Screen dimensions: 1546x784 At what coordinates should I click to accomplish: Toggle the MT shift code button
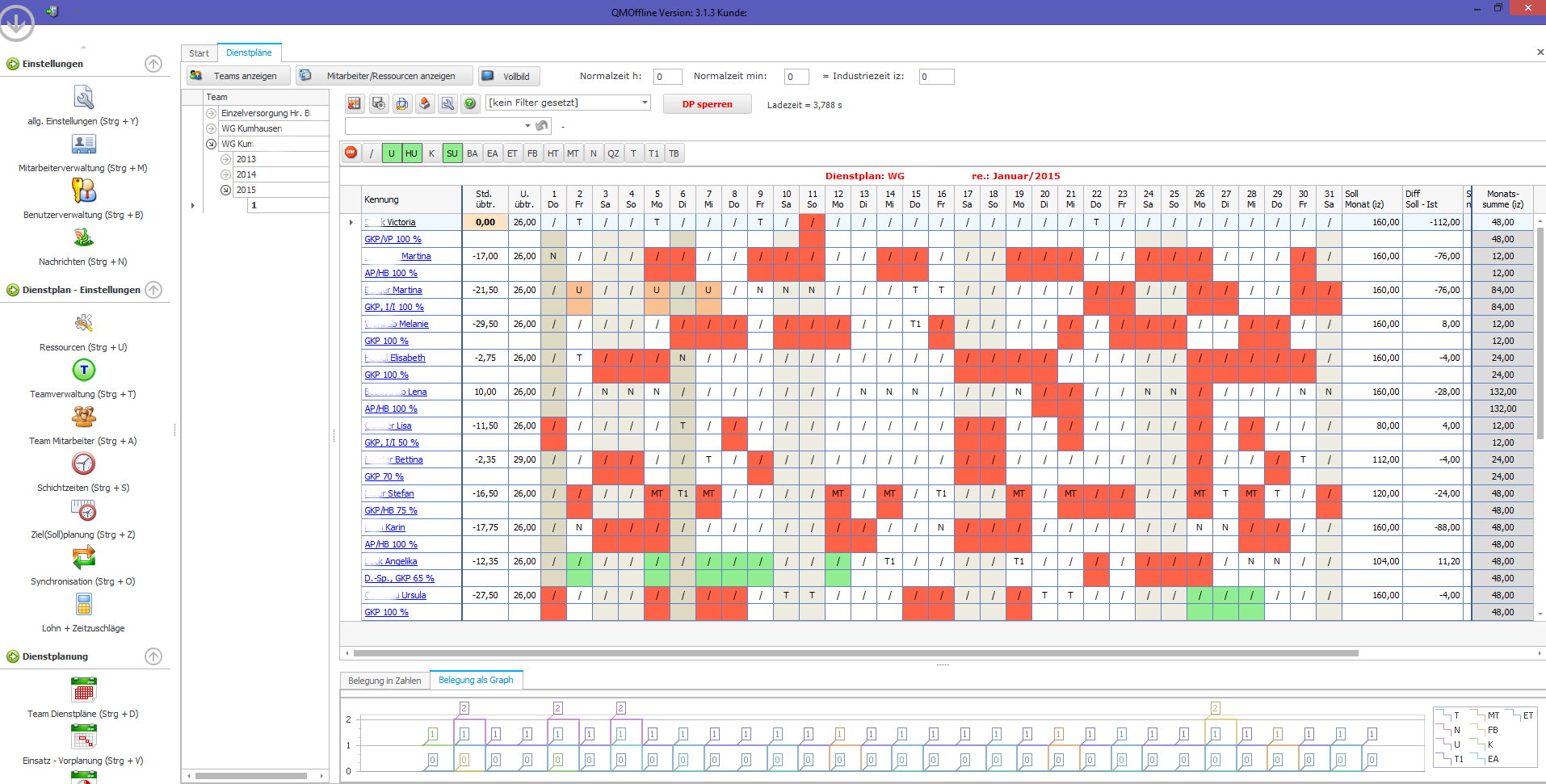(573, 153)
